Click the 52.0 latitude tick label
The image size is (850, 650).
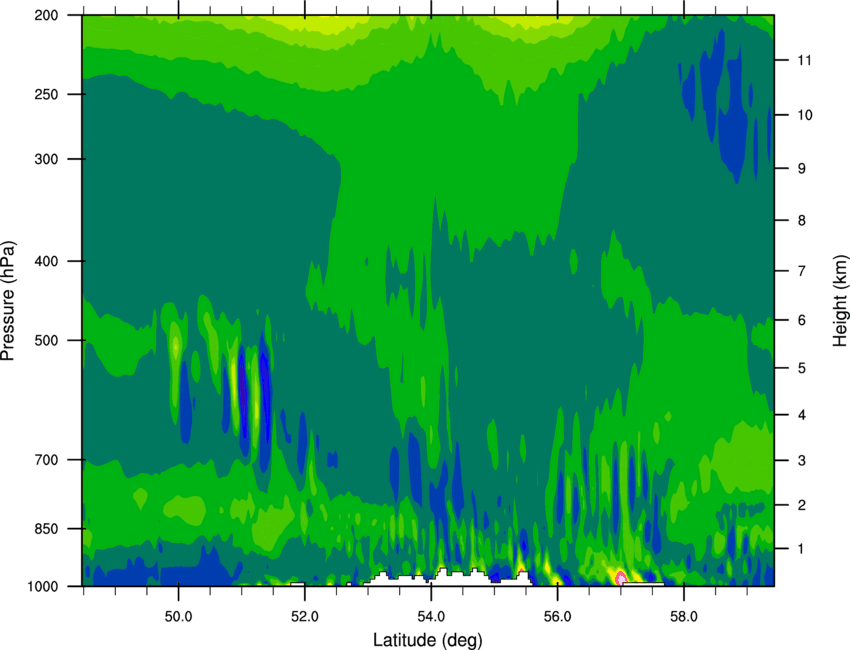(305, 617)
